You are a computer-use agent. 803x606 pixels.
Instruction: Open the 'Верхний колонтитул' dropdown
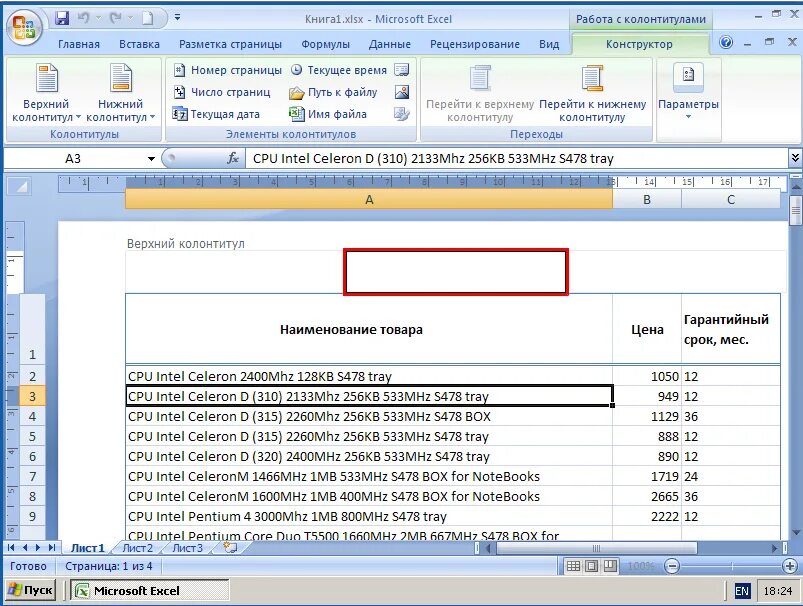pyautogui.click(x=46, y=94)
